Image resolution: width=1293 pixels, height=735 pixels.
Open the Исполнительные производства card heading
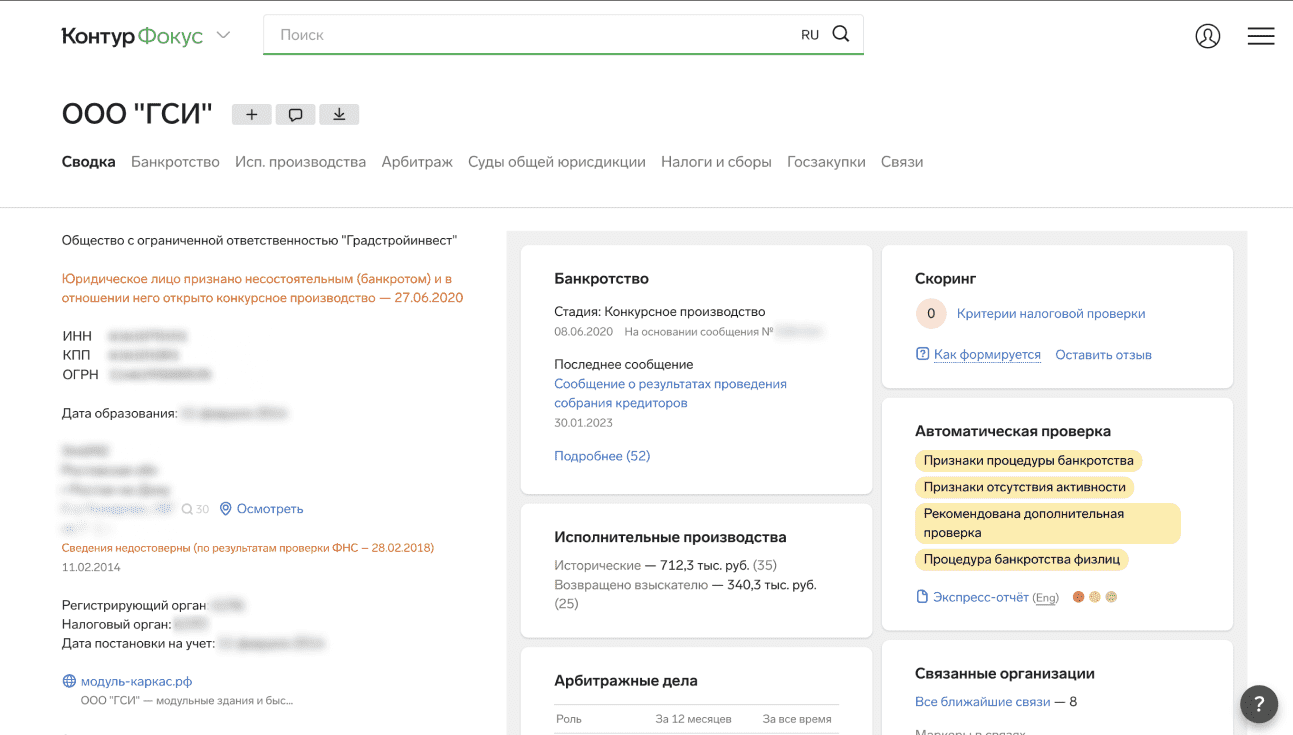coord(670,537)
